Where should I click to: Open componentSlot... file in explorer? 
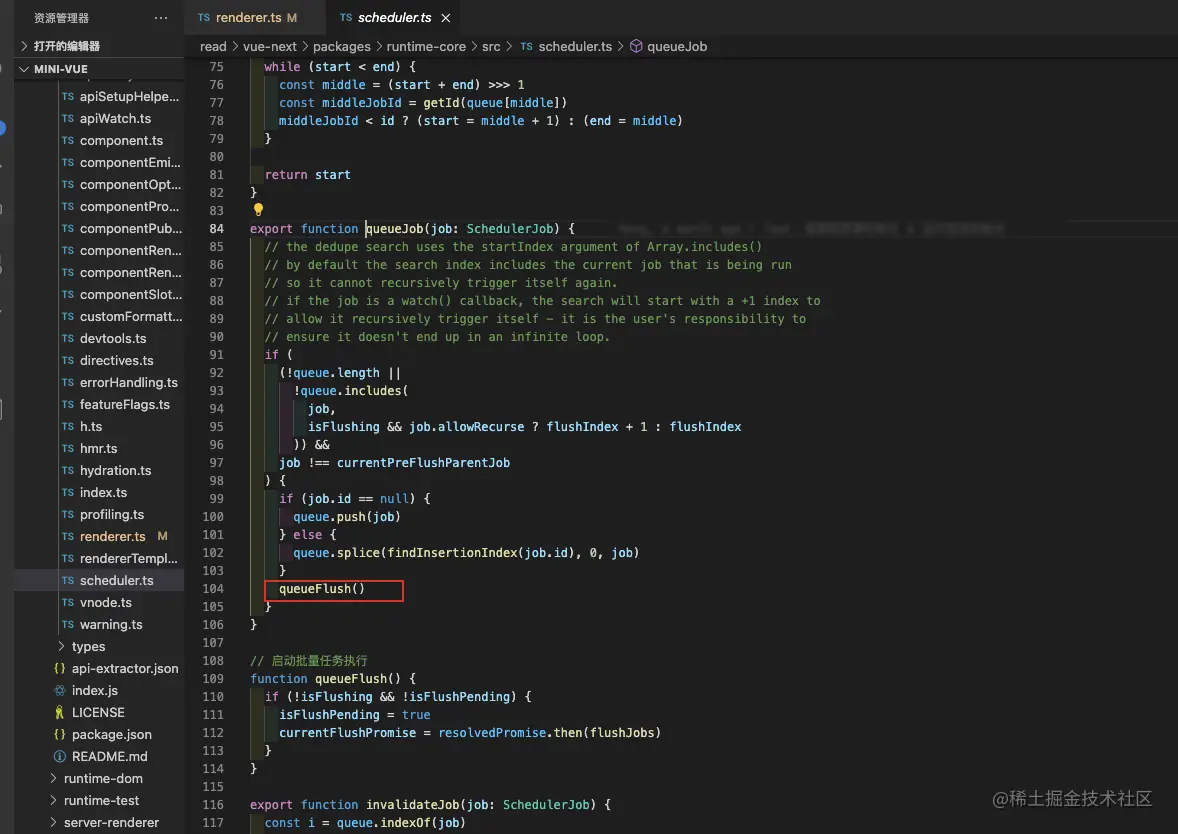[x=129, y=295]
